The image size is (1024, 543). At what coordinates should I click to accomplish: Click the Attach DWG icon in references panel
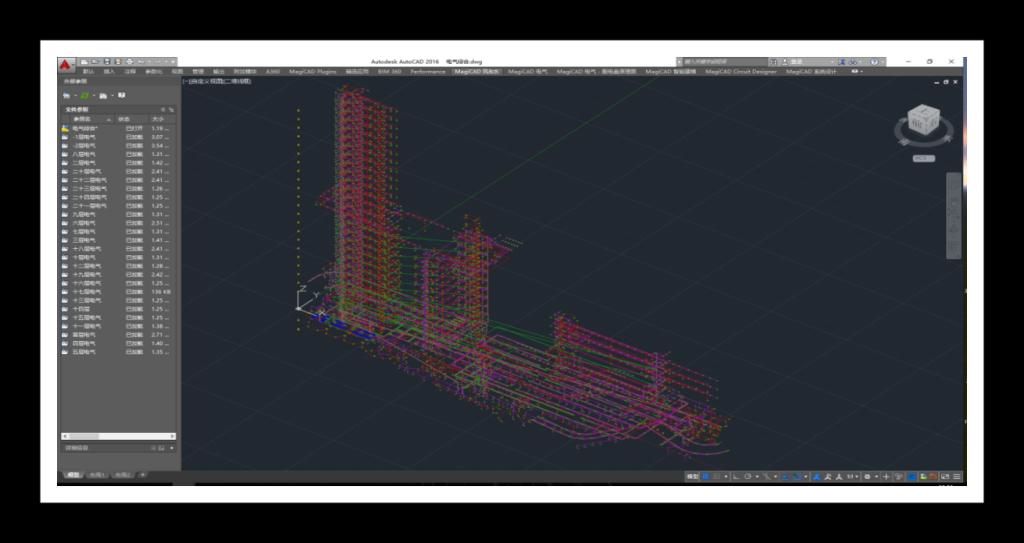tap(66, 95)
